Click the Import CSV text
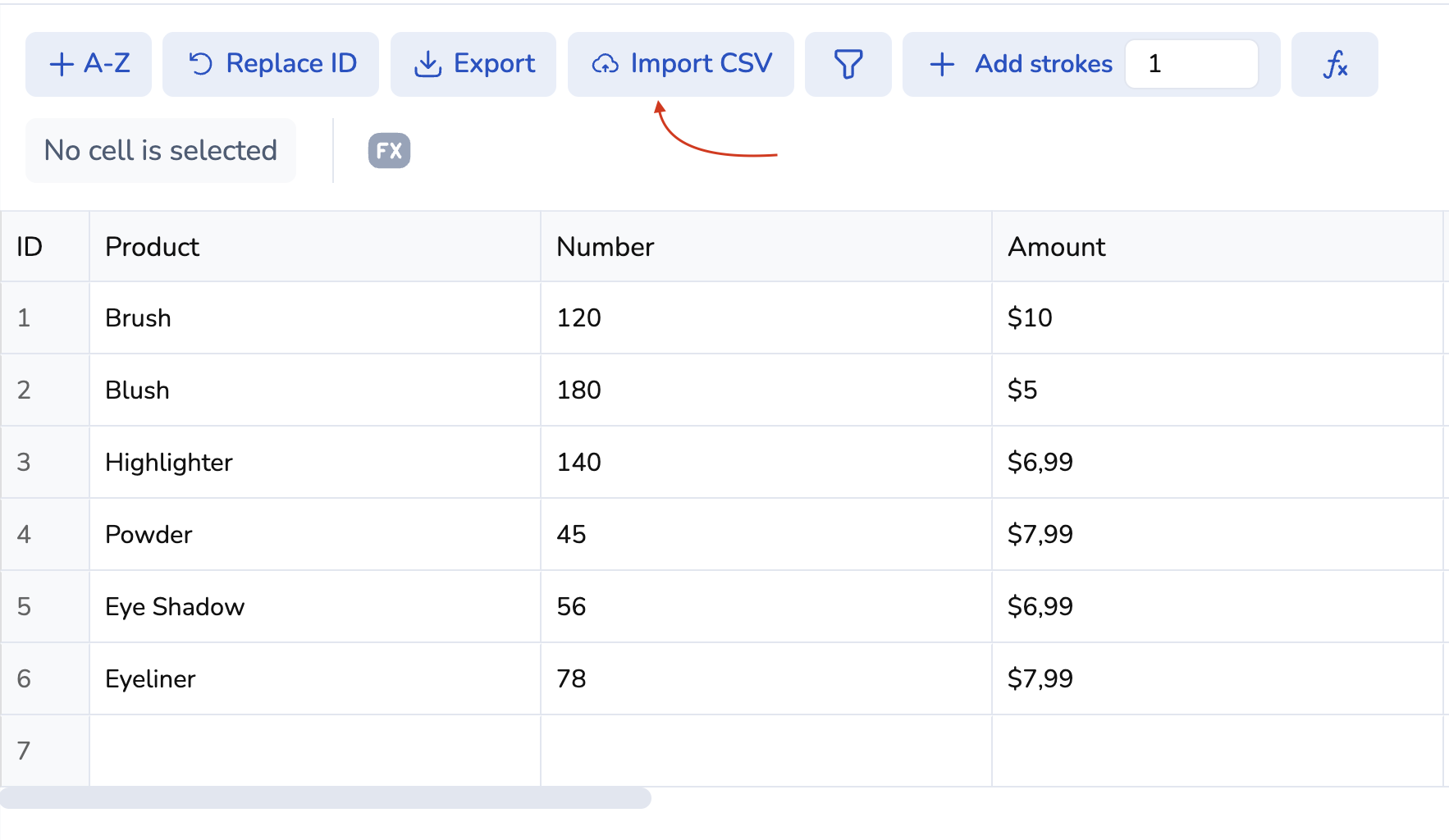 coord(701,64)
